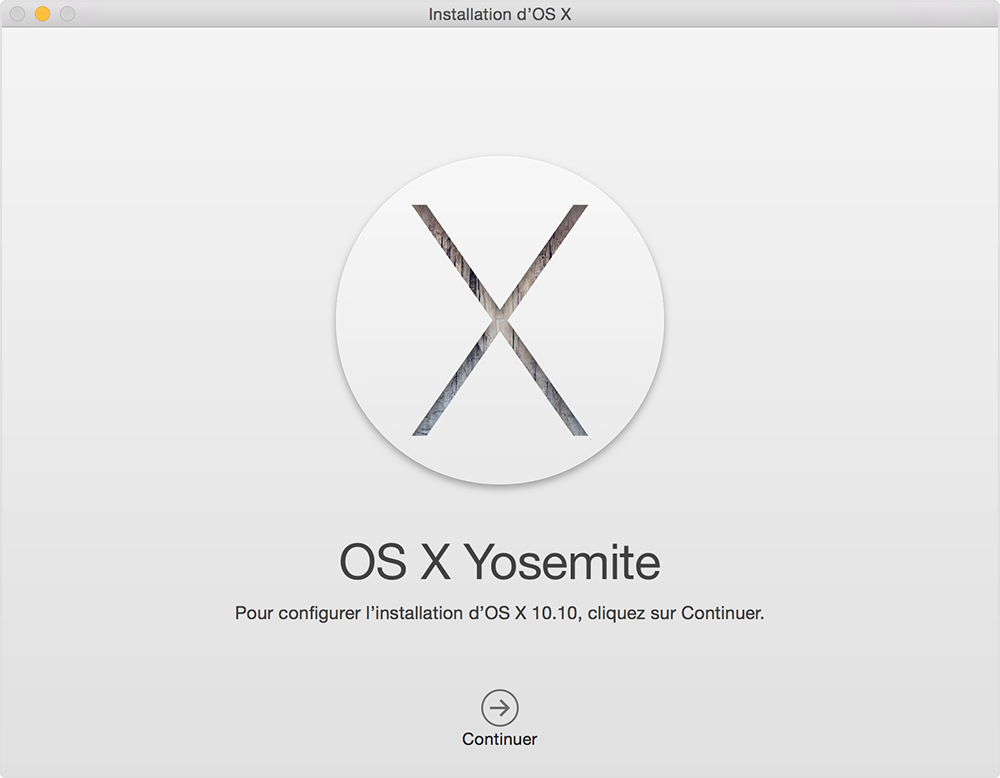Click the Continuer arrow icon
1000x778 pixels.
[499, 708]
